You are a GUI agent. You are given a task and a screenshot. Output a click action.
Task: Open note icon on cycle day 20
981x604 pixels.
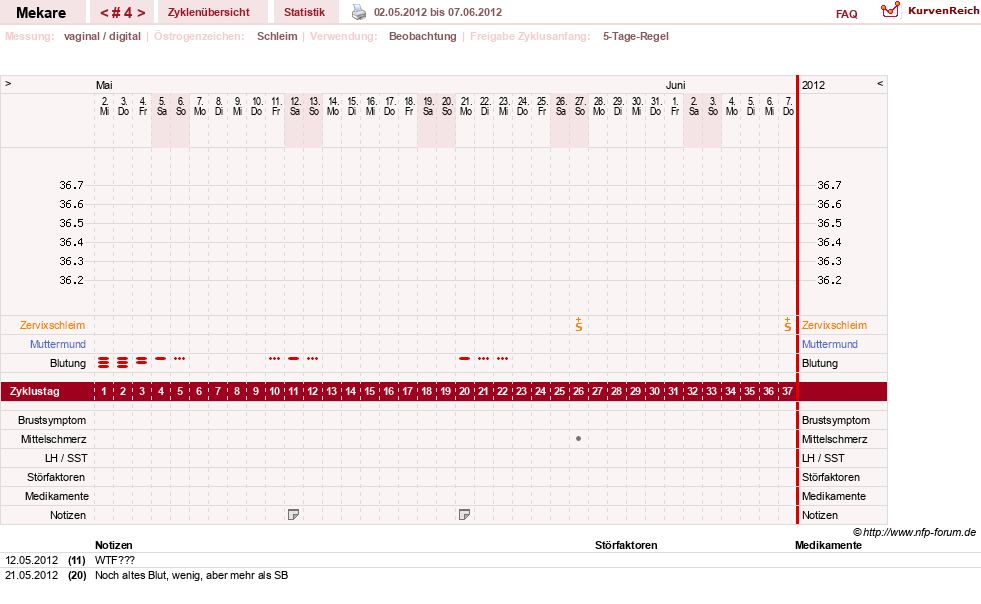point(464,514)
